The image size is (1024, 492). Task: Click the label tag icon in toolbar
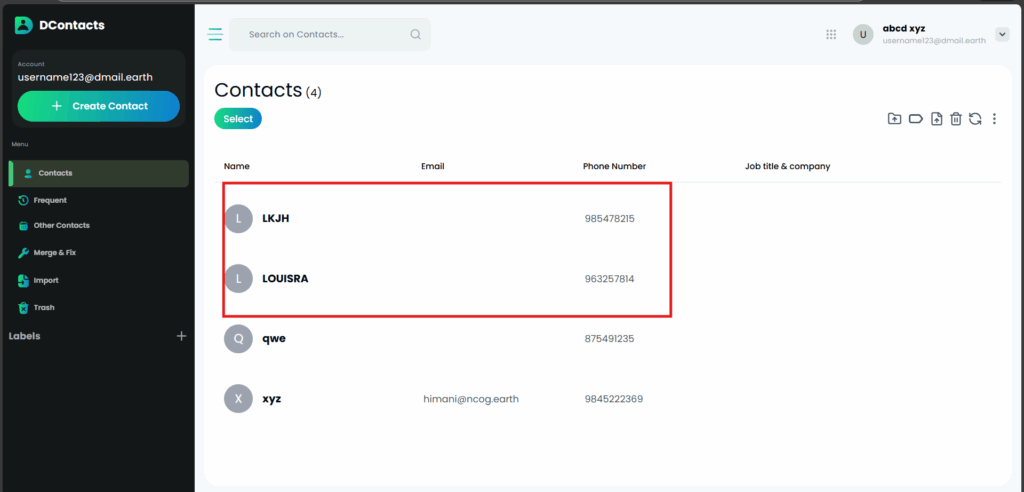(915, 119)
